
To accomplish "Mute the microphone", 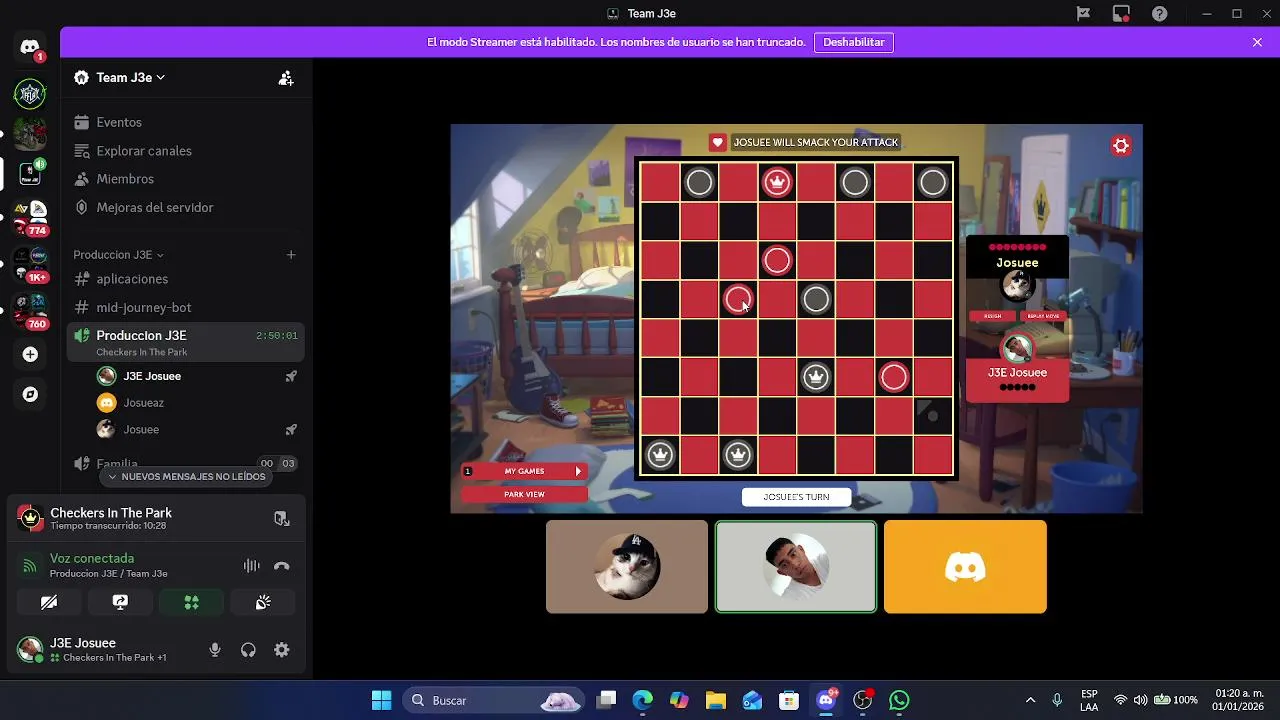I will point(215,650).
